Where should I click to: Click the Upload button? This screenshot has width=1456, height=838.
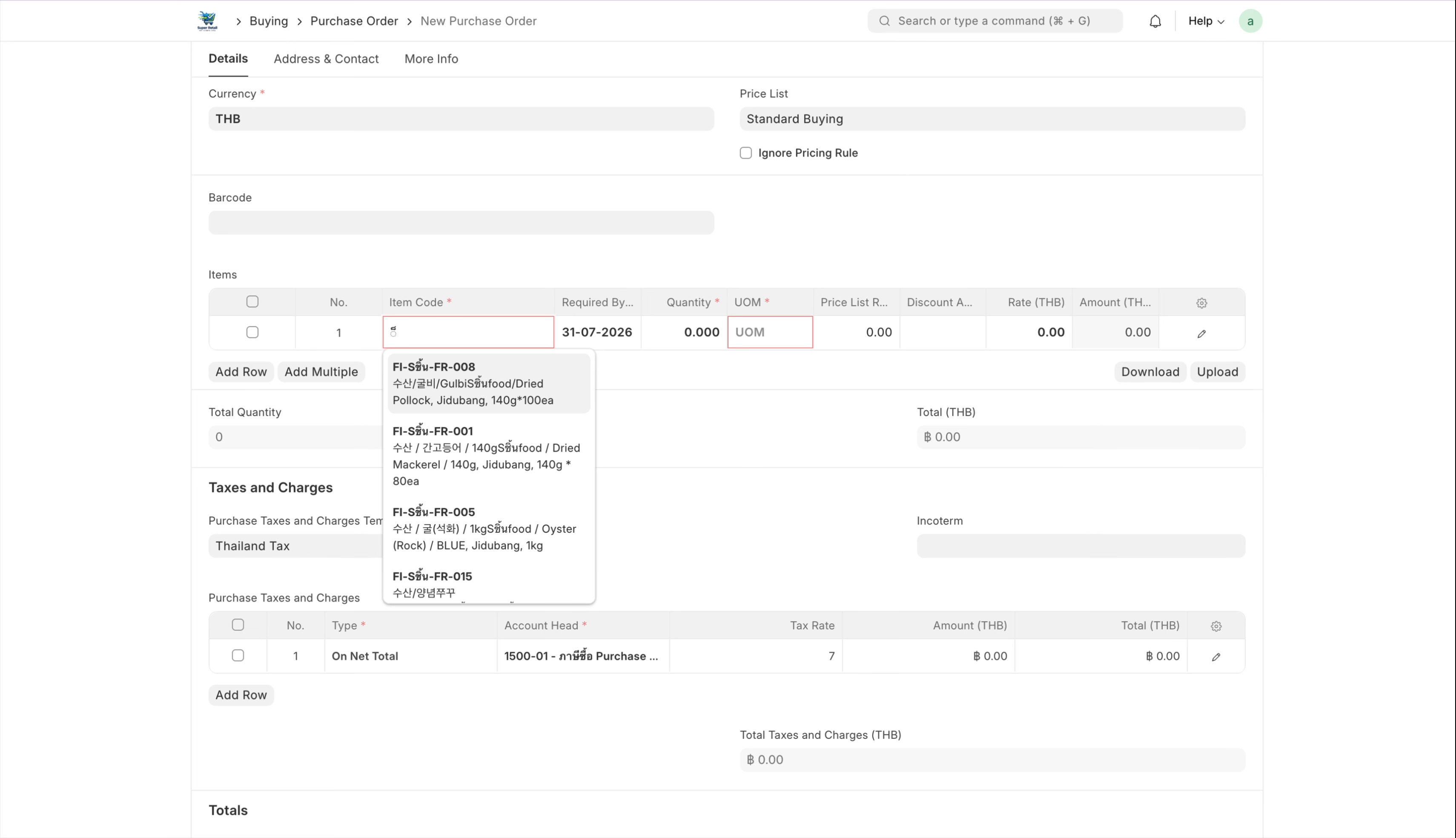[x=1217, y=372]
